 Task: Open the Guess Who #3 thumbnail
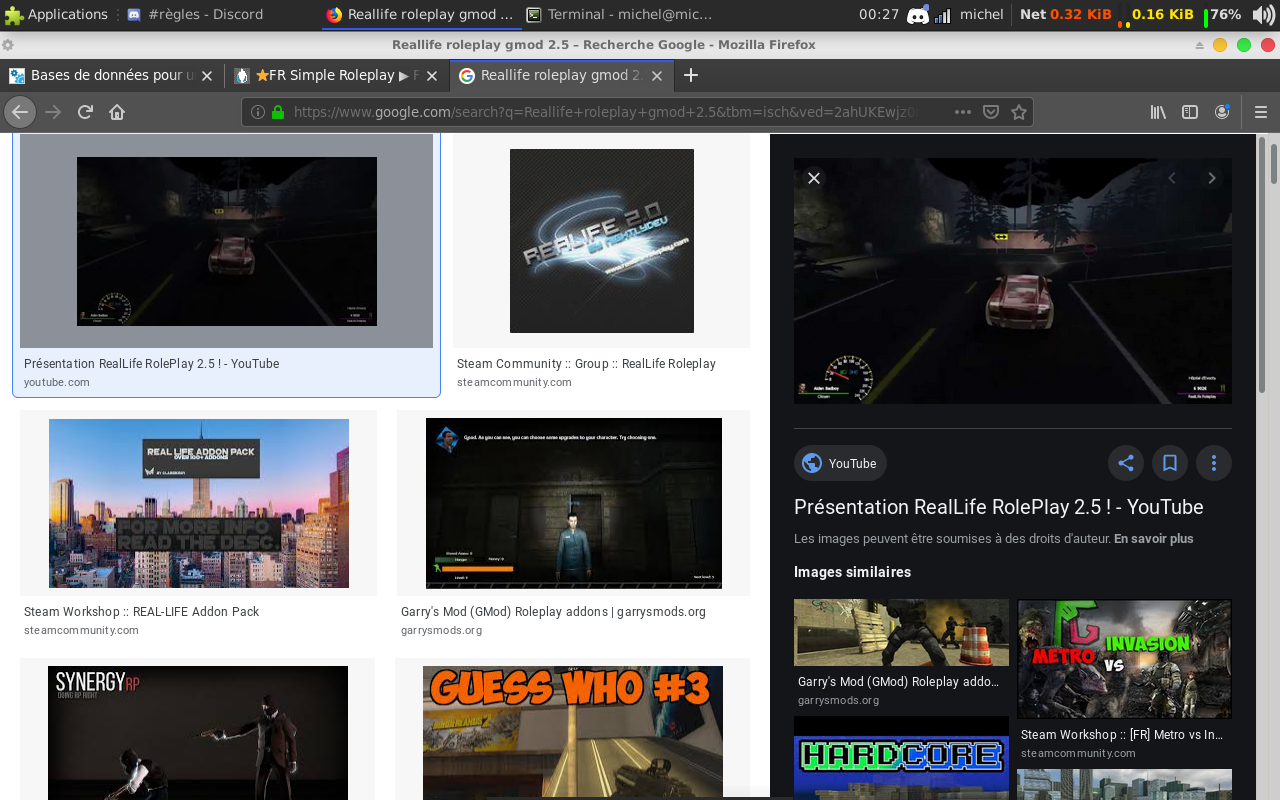573,733
